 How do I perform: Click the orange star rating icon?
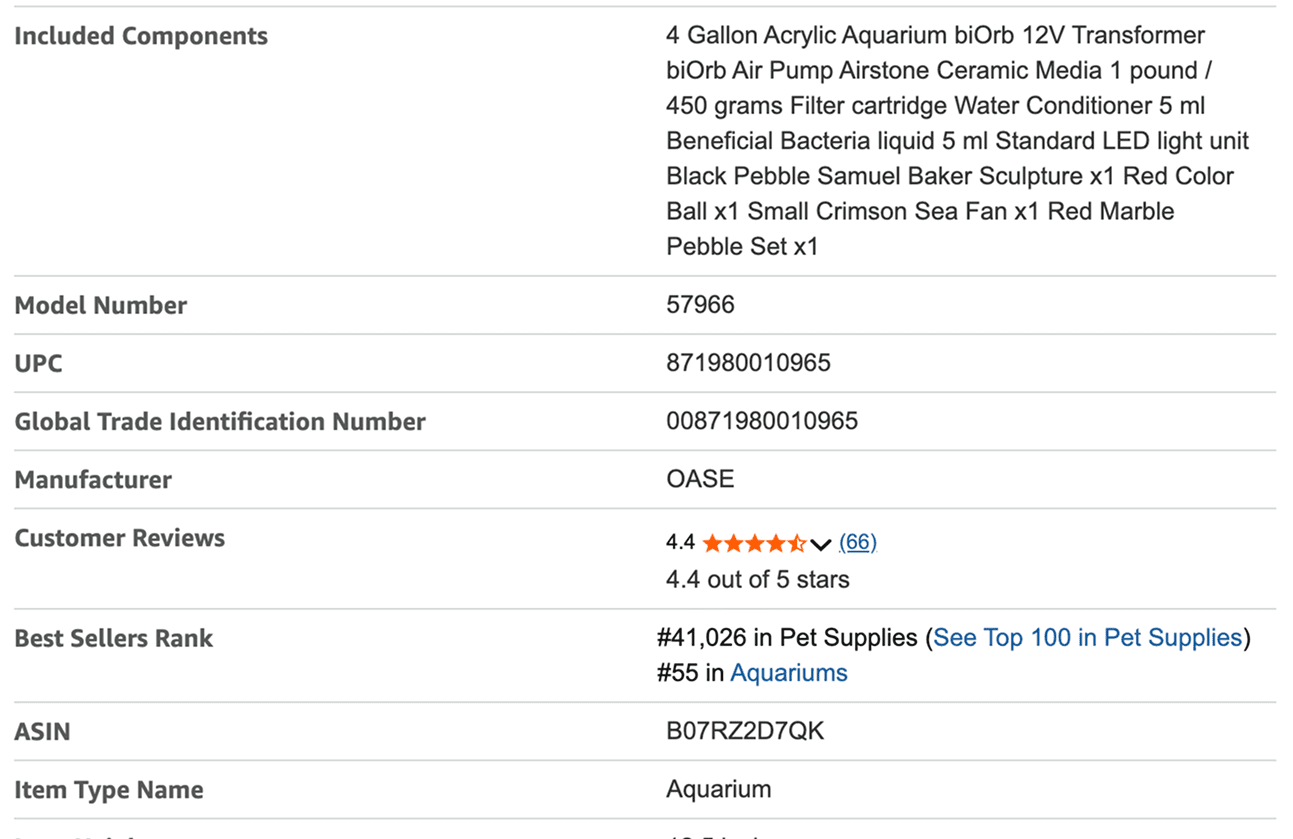(754, 543)
